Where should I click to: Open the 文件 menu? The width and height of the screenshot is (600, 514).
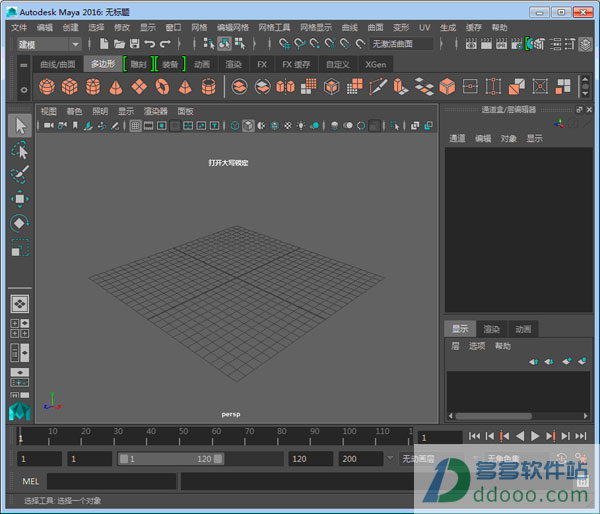[x=19, y=28]
